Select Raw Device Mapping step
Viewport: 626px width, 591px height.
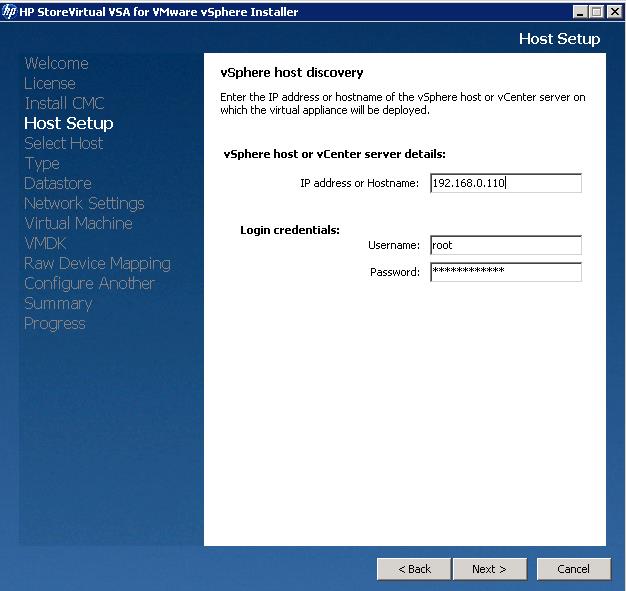pyautogui.click(x=97, y=264)
